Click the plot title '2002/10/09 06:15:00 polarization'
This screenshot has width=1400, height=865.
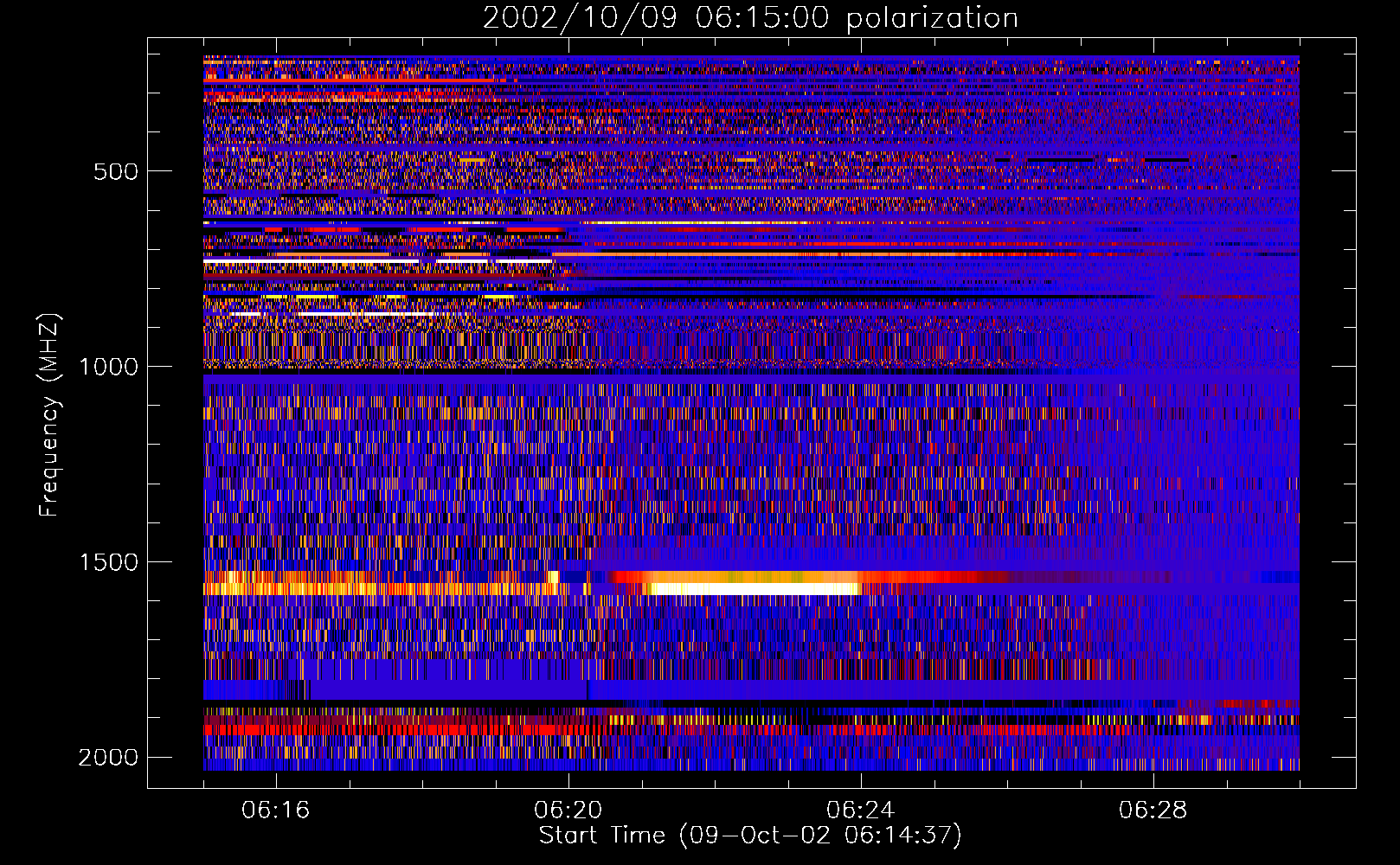(750, 18)
